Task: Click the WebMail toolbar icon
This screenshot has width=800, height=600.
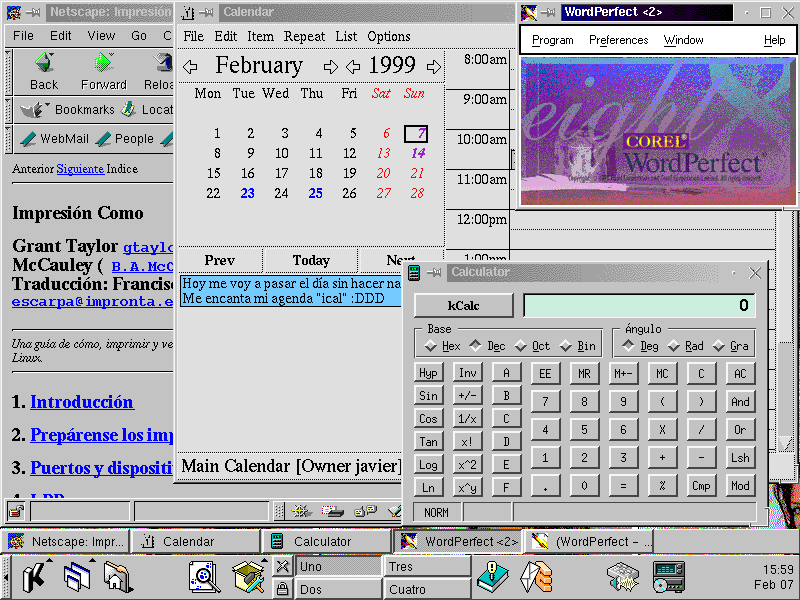Action: 28,138
